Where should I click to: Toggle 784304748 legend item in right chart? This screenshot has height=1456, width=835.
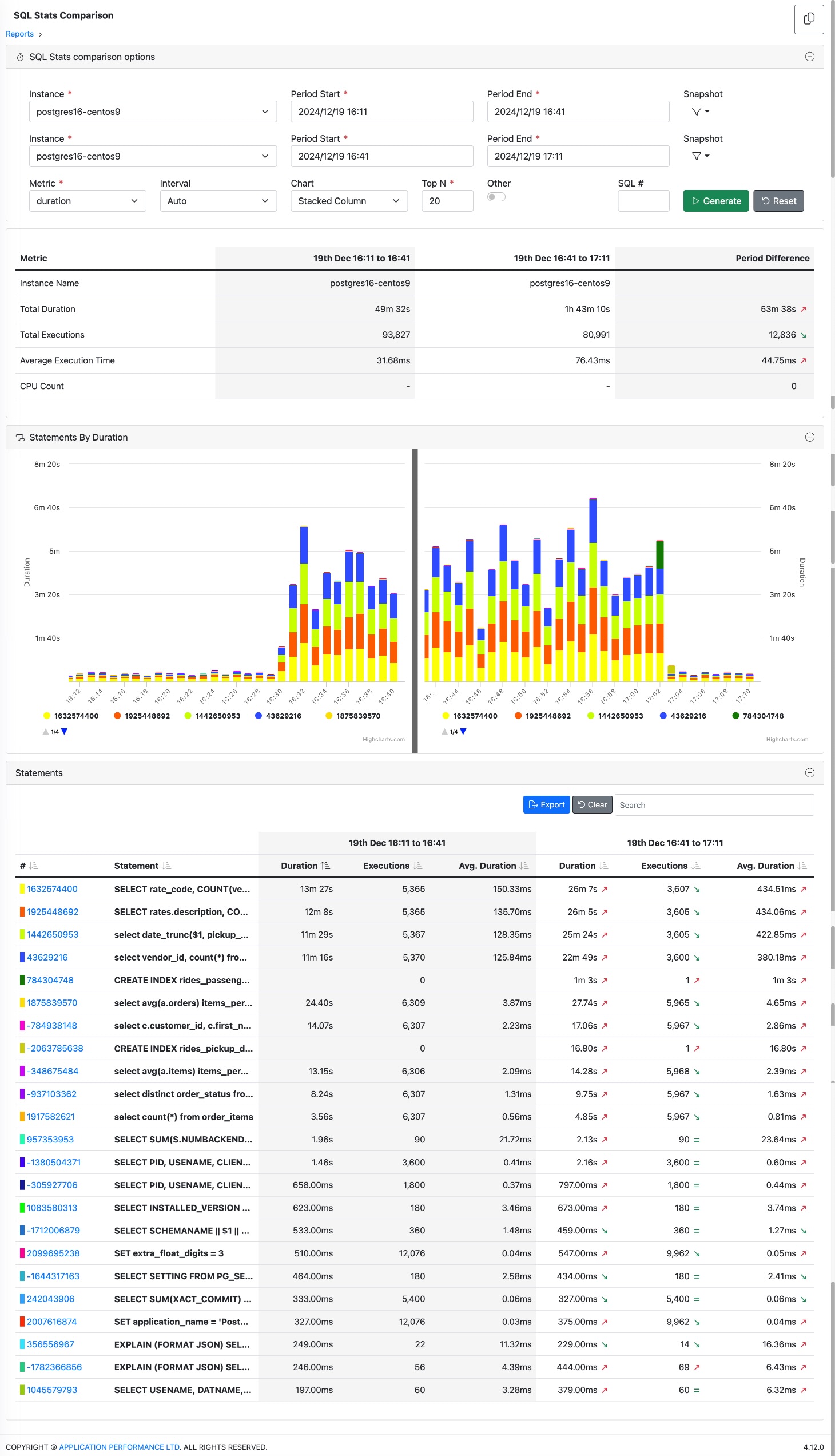[x=758, y=715]
